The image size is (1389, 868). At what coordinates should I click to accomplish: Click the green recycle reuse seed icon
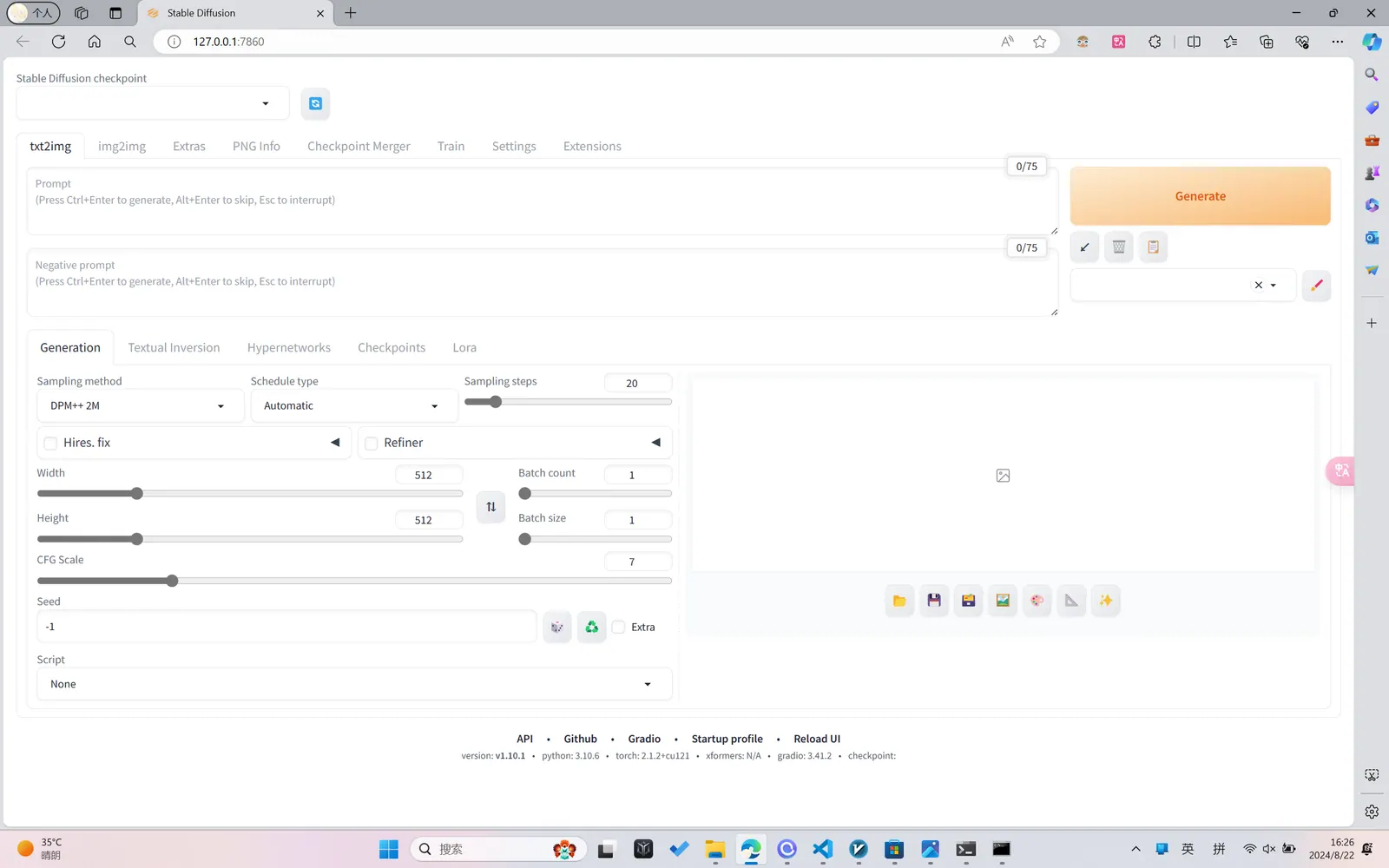tap(591, 627)
